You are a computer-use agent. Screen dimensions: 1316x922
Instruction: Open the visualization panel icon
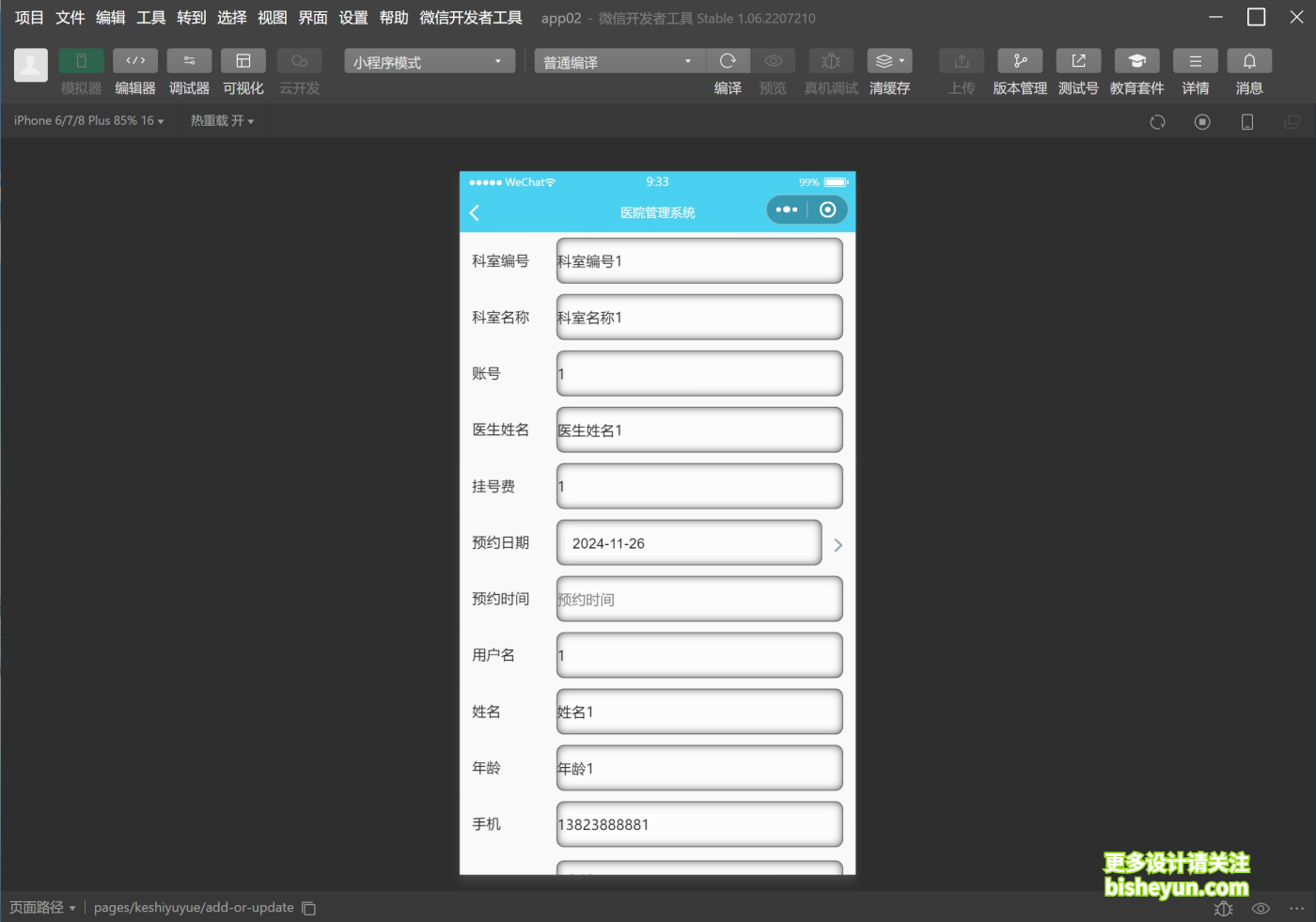[x=243, y=61]
